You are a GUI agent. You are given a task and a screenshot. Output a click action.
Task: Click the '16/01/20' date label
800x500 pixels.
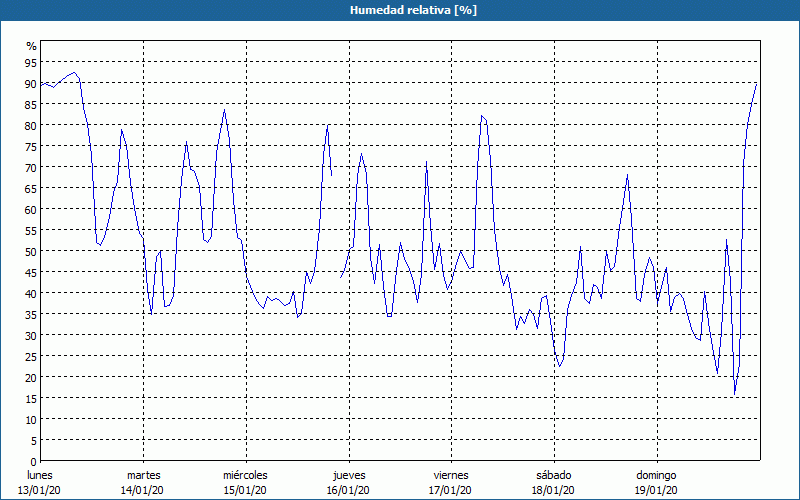pos(348,490)
